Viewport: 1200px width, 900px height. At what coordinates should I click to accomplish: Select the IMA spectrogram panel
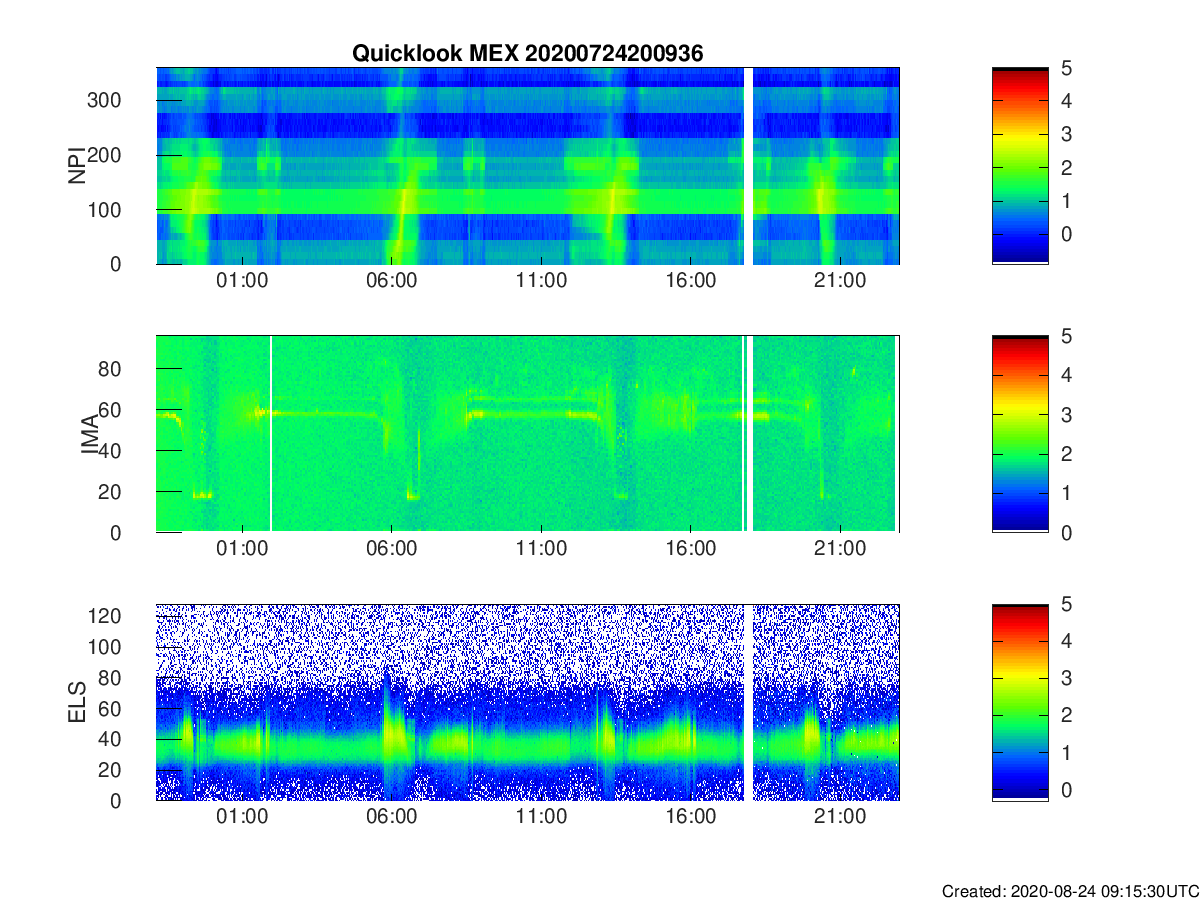click(528, 433)
